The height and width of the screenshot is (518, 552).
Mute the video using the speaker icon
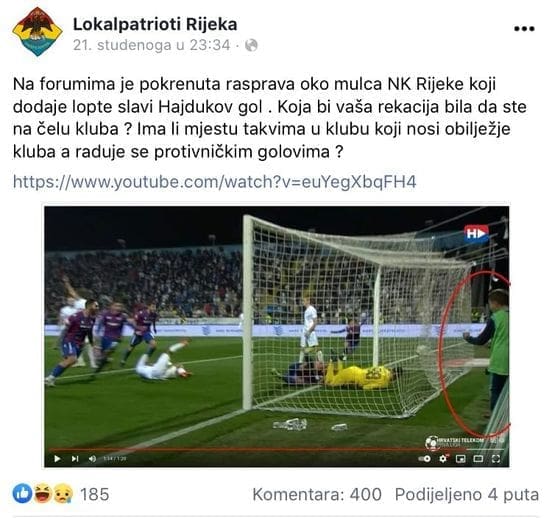[x=93, y=458]
